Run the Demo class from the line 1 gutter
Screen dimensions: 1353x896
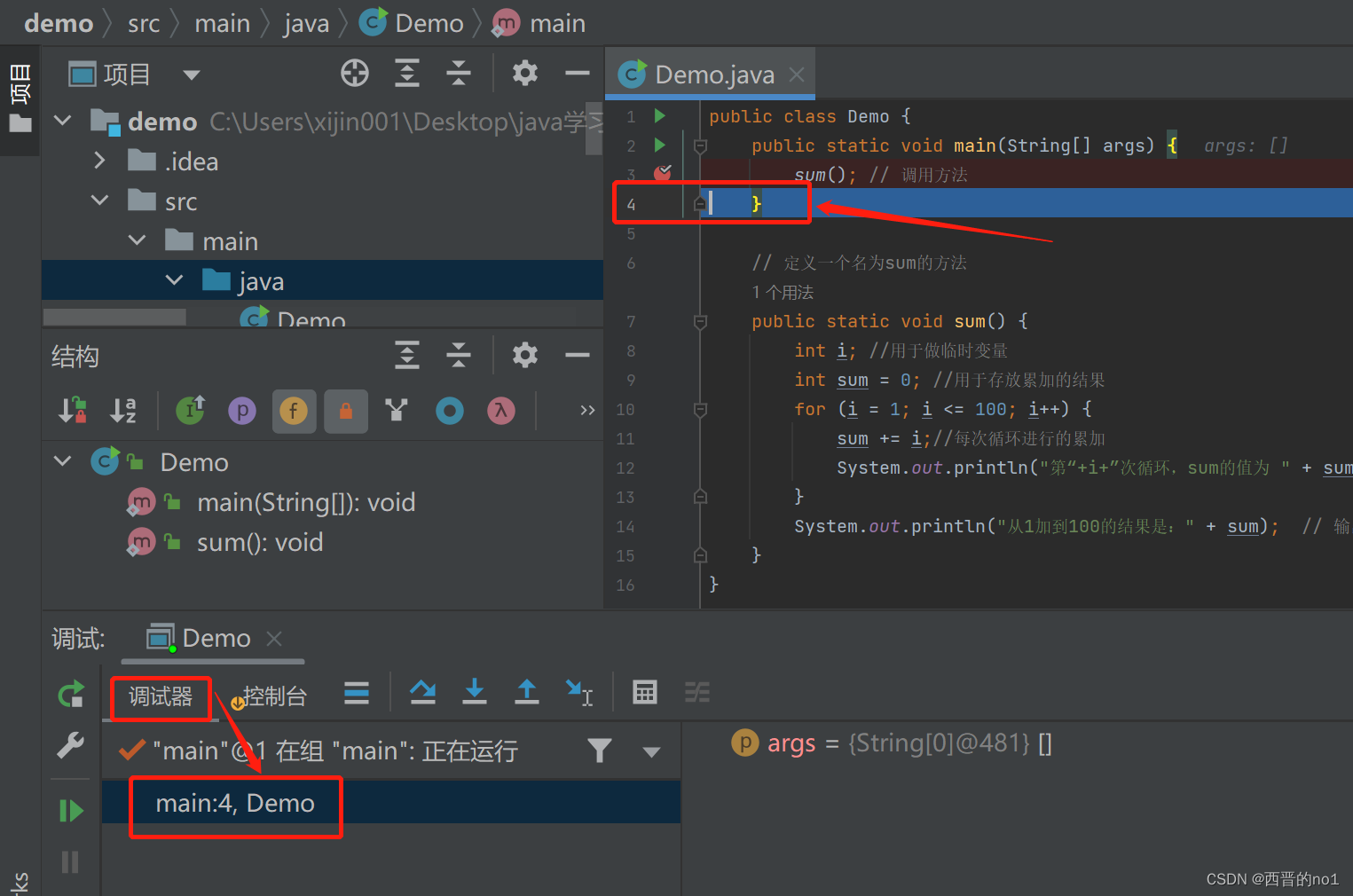[659, 115]
